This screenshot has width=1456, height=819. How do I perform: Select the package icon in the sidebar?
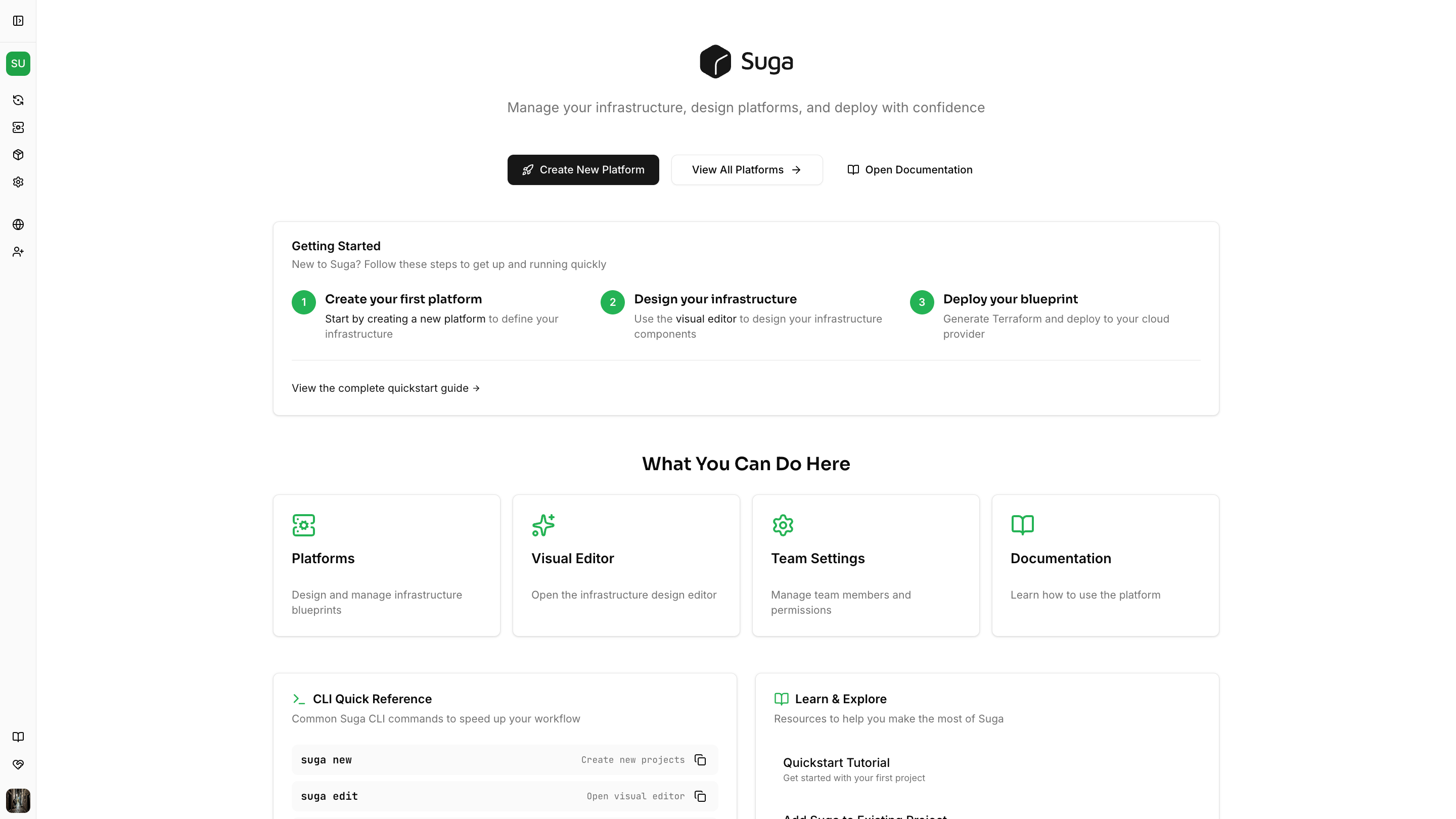pos(18,155)
